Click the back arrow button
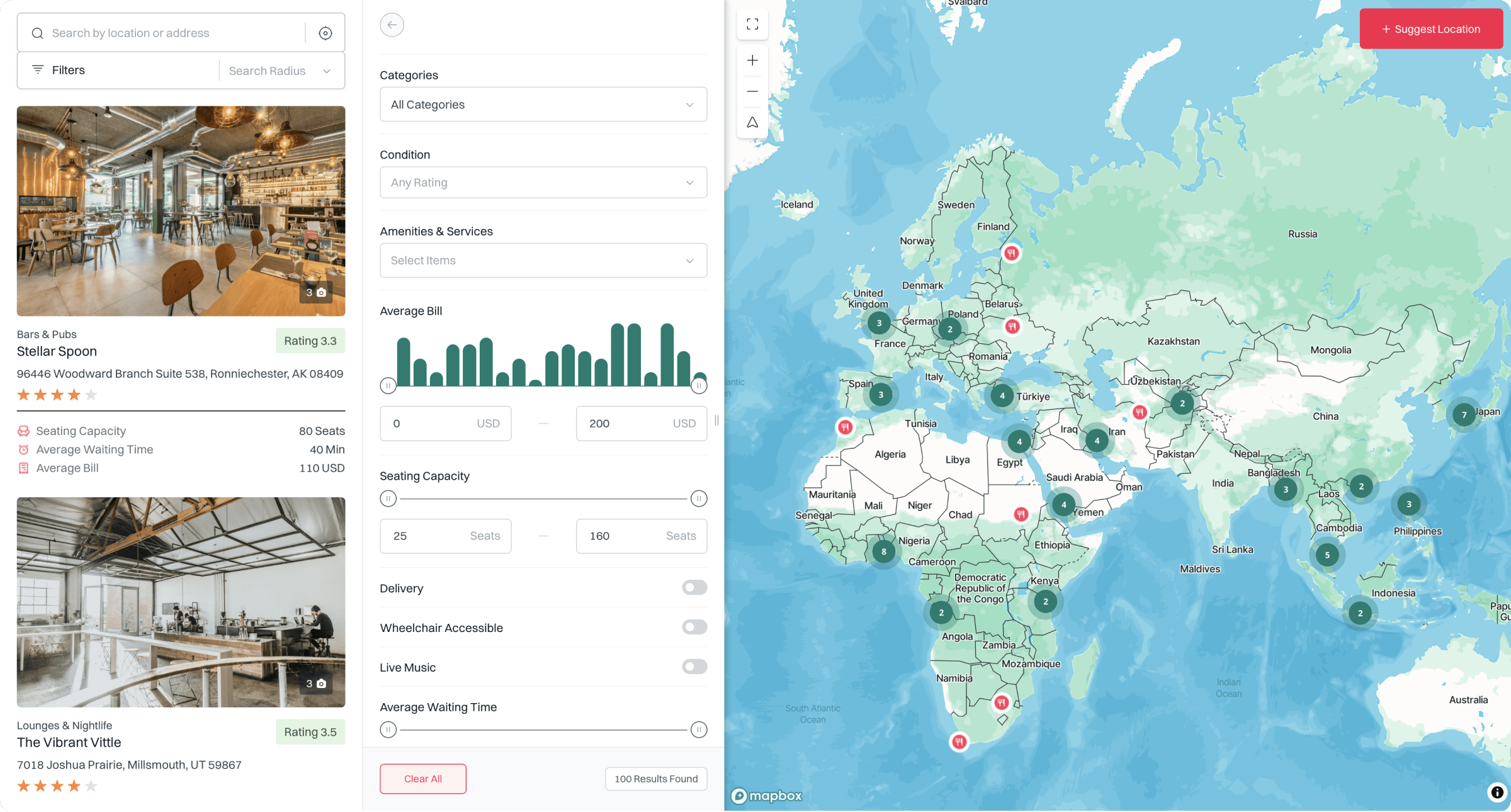 (392, 25)
